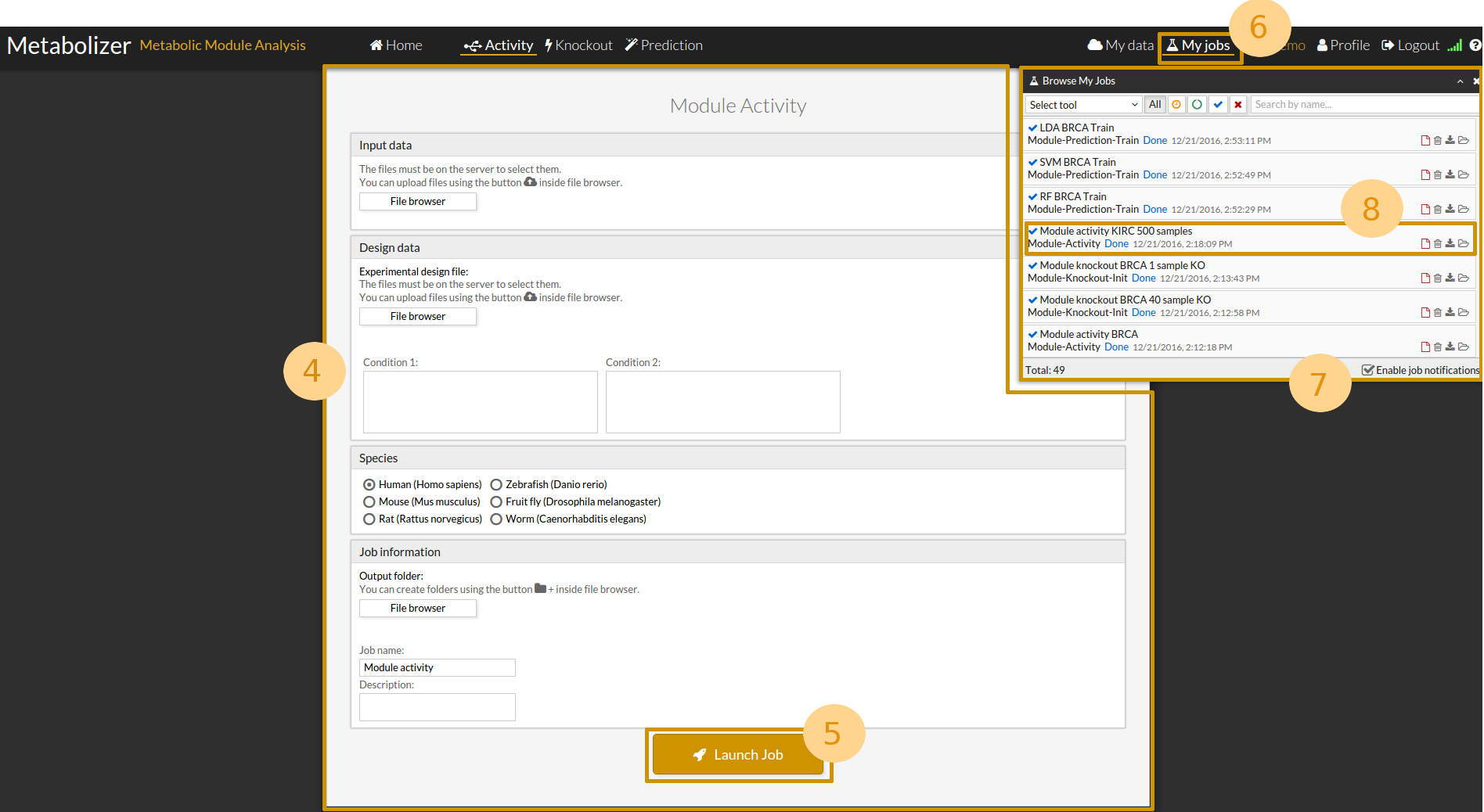Click the help question mark icon

coord(1475,45)
